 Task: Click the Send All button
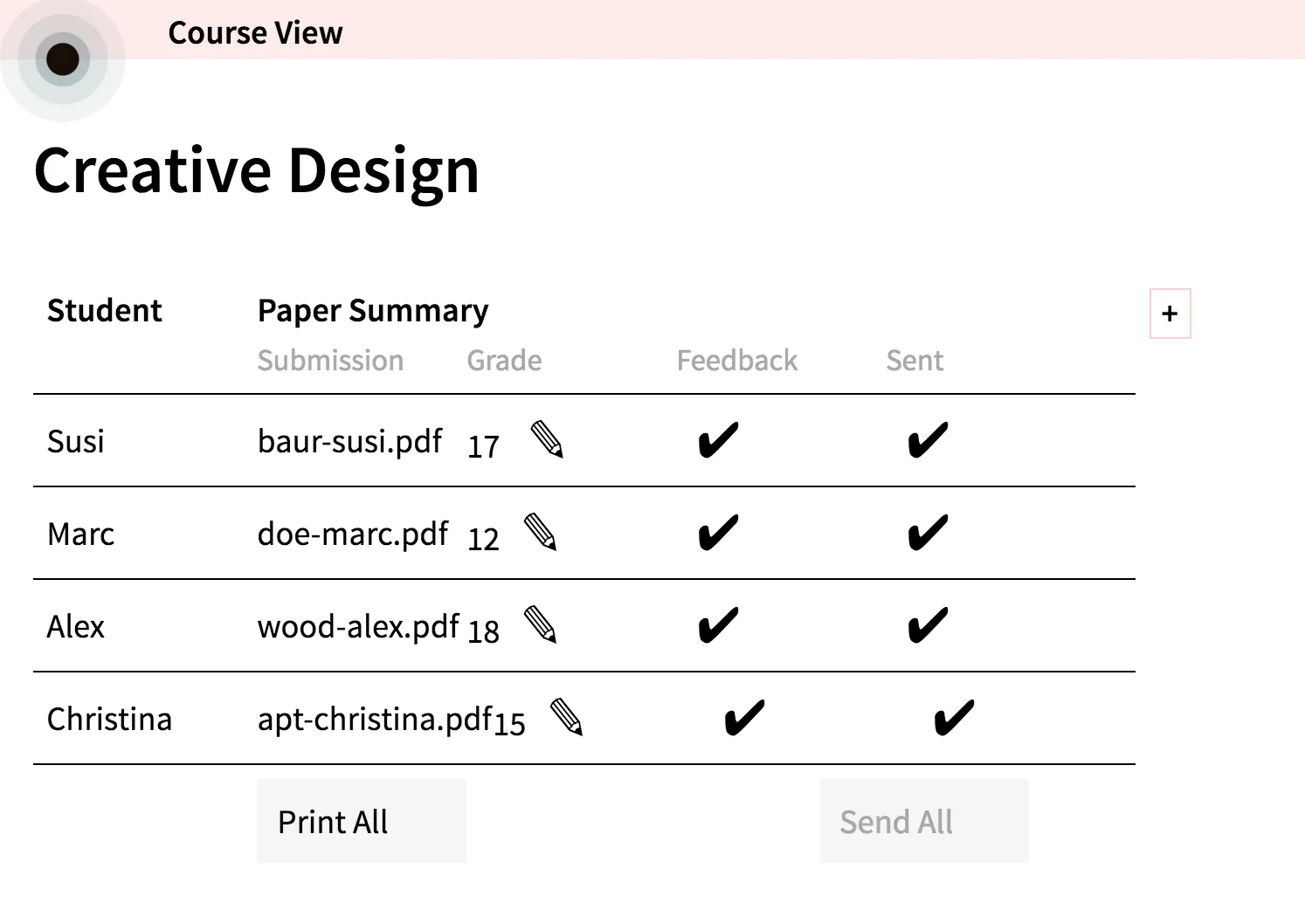coord(924,821)
